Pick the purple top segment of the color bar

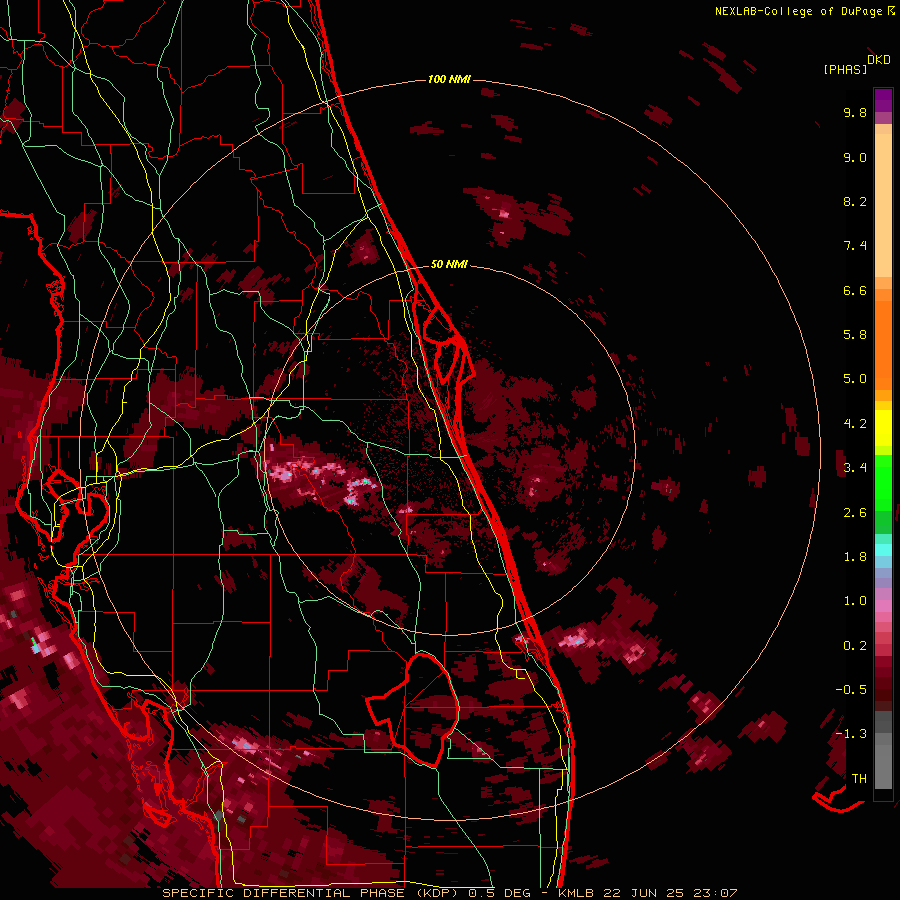883,100
